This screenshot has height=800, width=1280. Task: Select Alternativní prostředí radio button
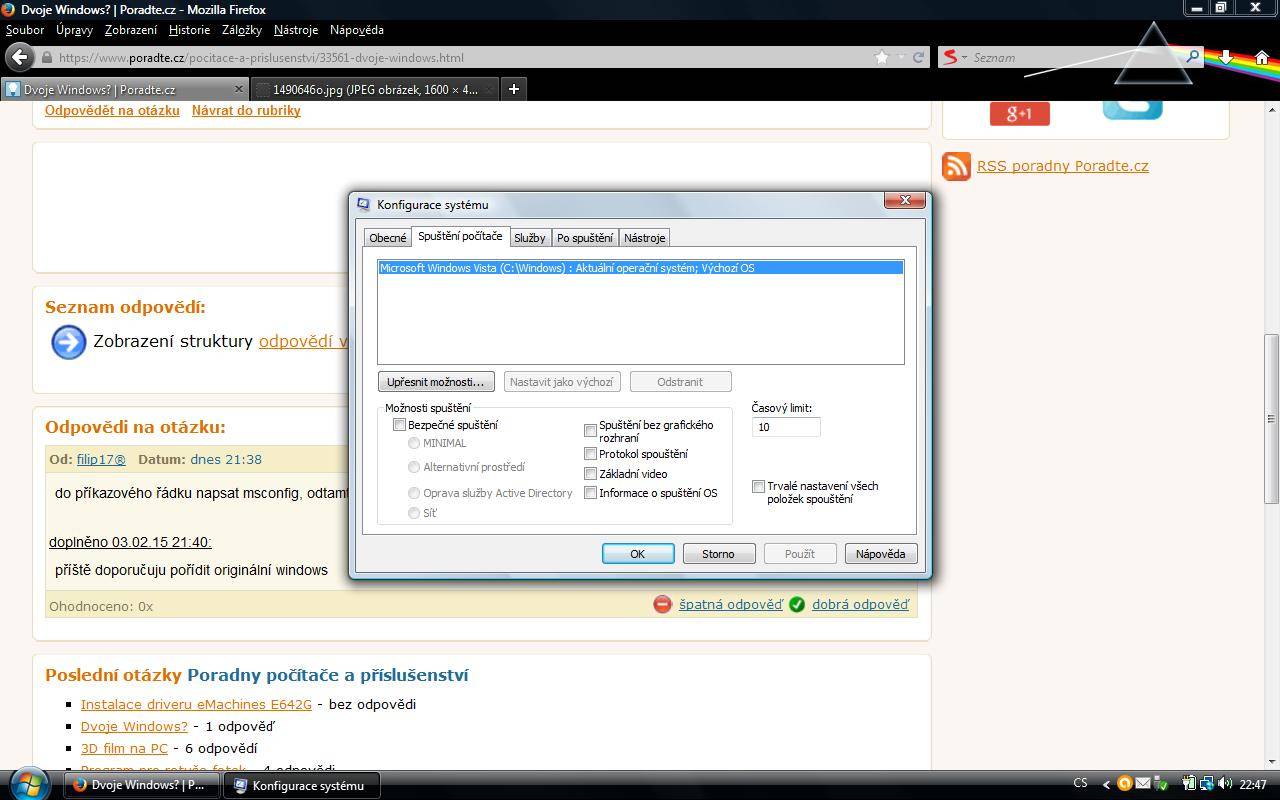pyautogui.click(x=413, y=467)
